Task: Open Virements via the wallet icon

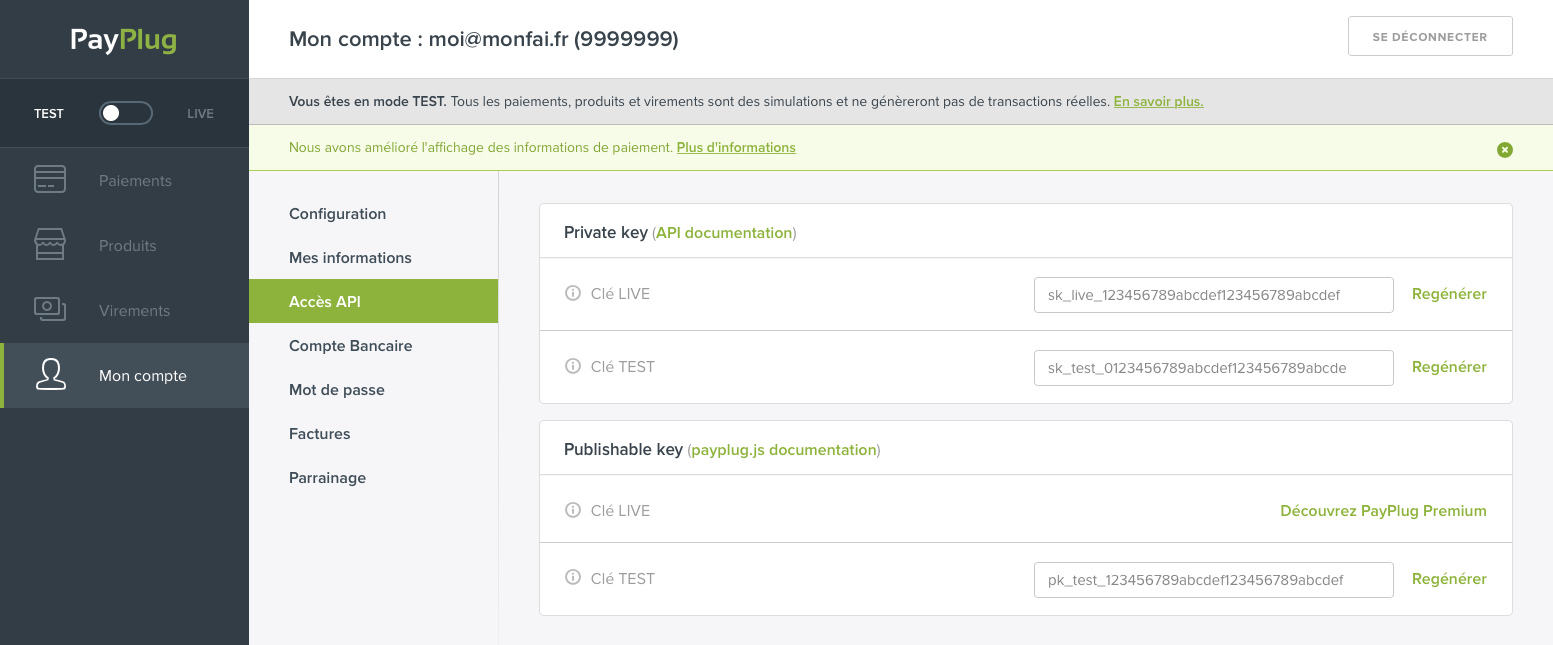Action: pos(50,310)
